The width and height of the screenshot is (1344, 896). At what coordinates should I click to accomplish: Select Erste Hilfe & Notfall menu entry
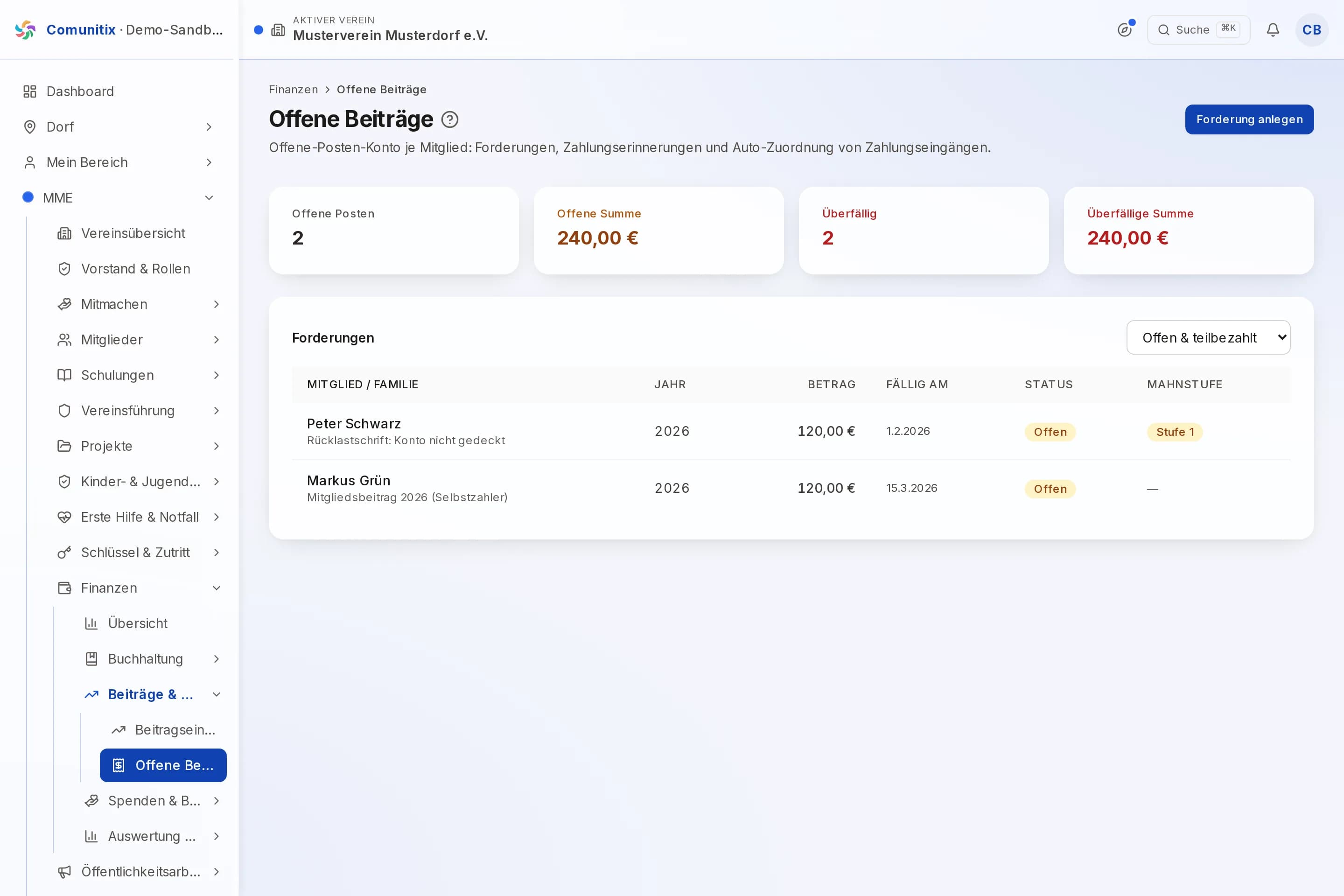(137, 517)
